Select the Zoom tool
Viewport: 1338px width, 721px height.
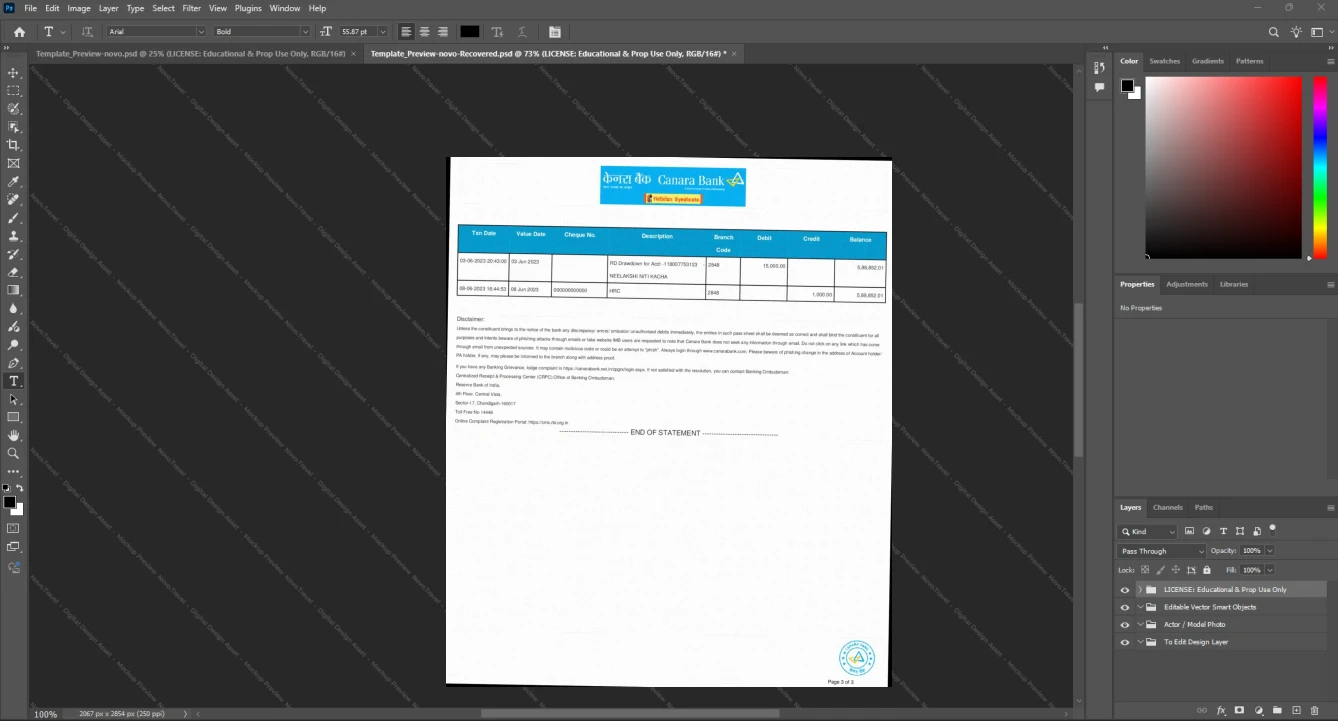tap(13, 454)
